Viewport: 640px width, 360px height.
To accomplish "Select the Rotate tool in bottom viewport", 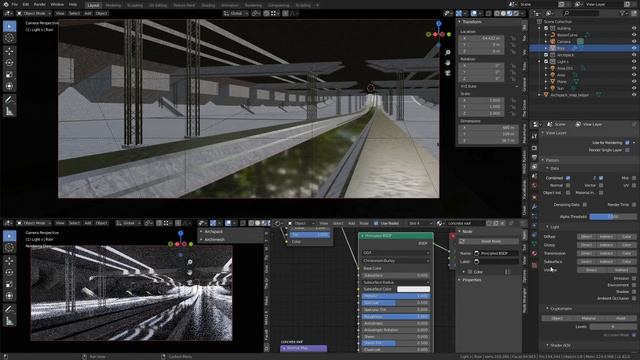I will click(x=9, y=272).
